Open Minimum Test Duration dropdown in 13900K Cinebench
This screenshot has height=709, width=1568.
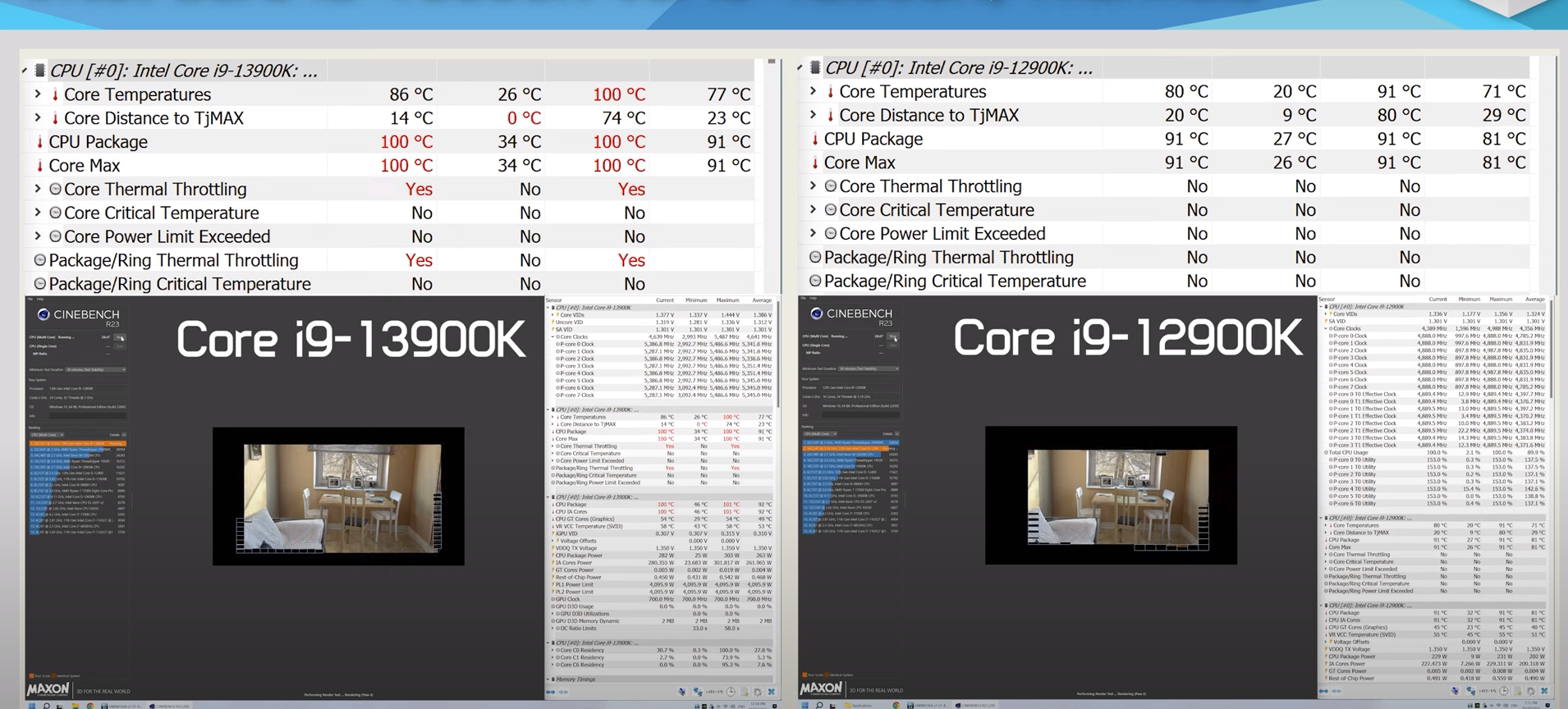pyautogui.click(x=95, y=369)
